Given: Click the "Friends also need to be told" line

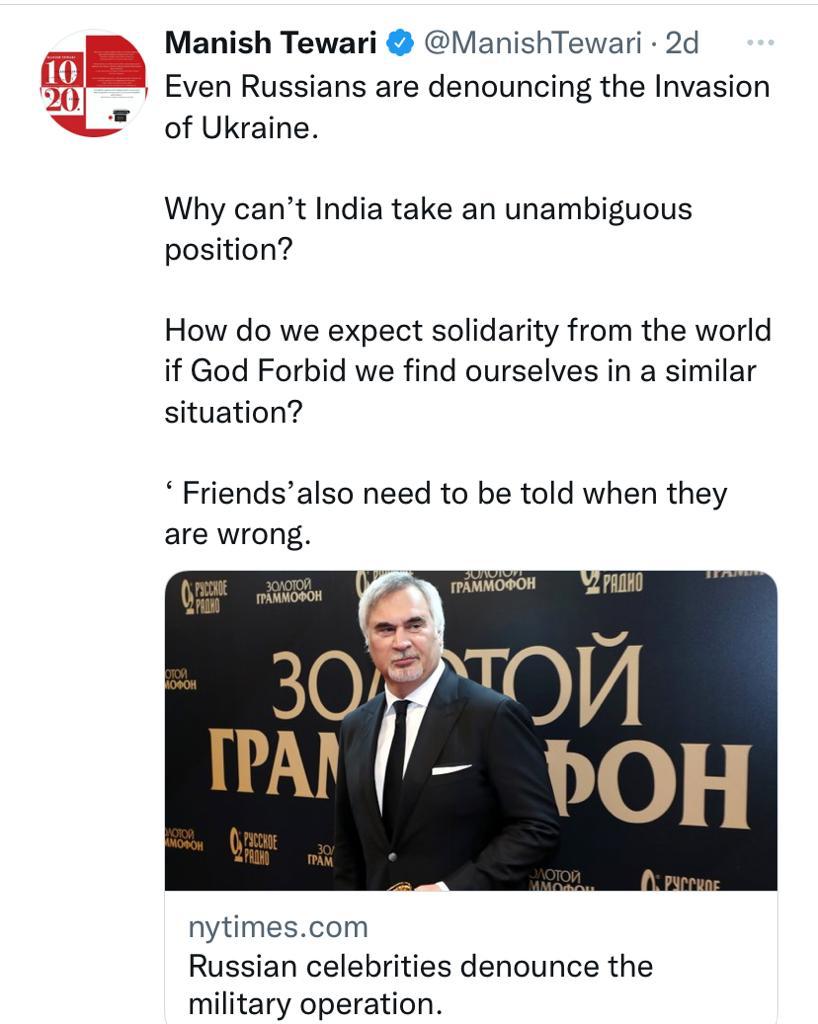Looking at the screenshot, I should click(445, 513).
